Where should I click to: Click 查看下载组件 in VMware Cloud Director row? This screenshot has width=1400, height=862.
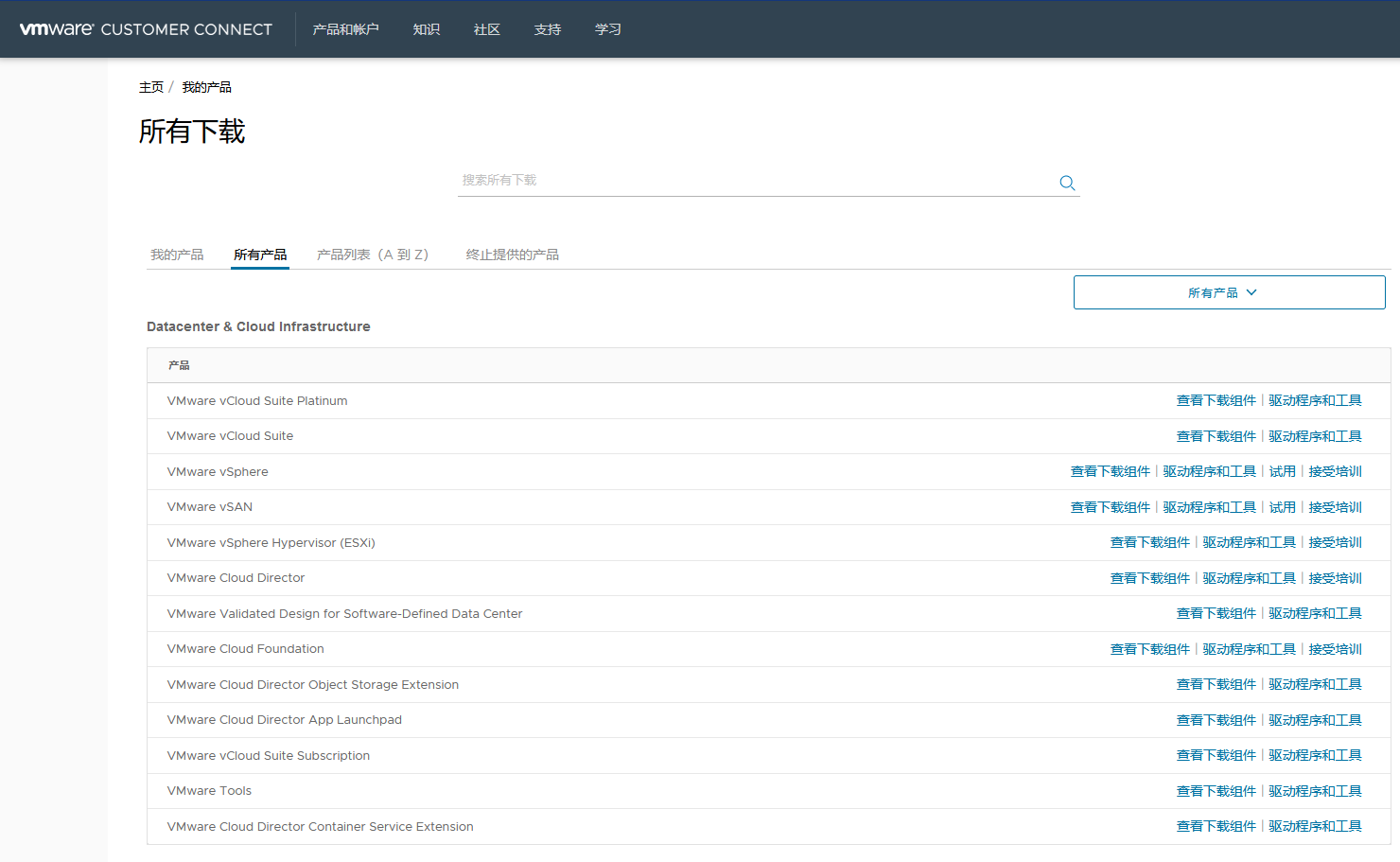tap(1149, 578)
